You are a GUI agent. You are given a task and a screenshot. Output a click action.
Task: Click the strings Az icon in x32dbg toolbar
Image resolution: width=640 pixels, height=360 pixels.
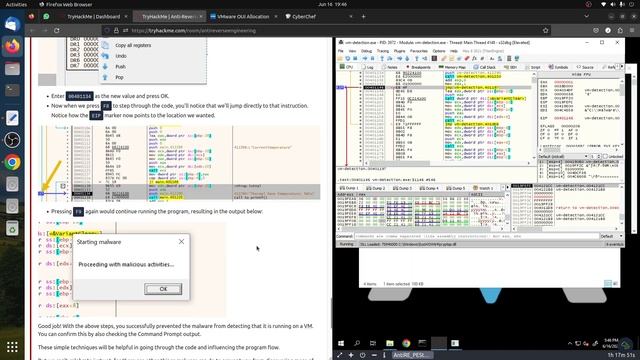(492, 58)
